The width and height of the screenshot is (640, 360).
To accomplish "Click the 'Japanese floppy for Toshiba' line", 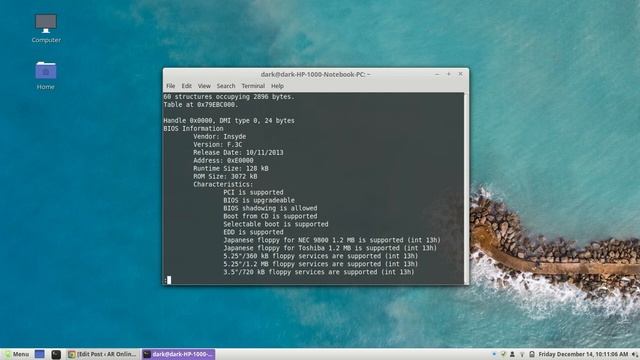I will [x=330, y=248].
